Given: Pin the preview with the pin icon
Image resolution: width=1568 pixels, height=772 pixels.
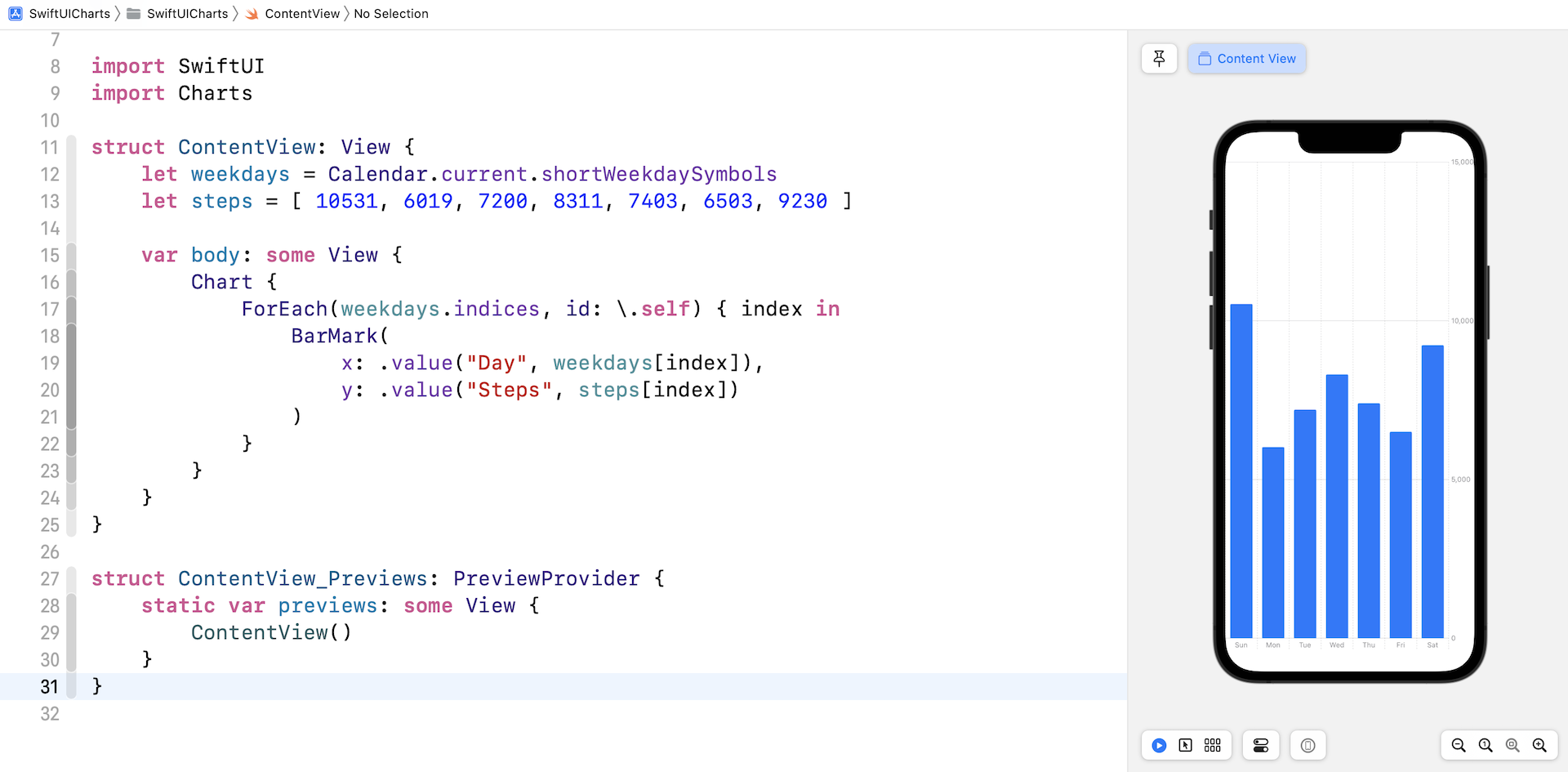Looking at the screenshot, I should [1159, 58].
